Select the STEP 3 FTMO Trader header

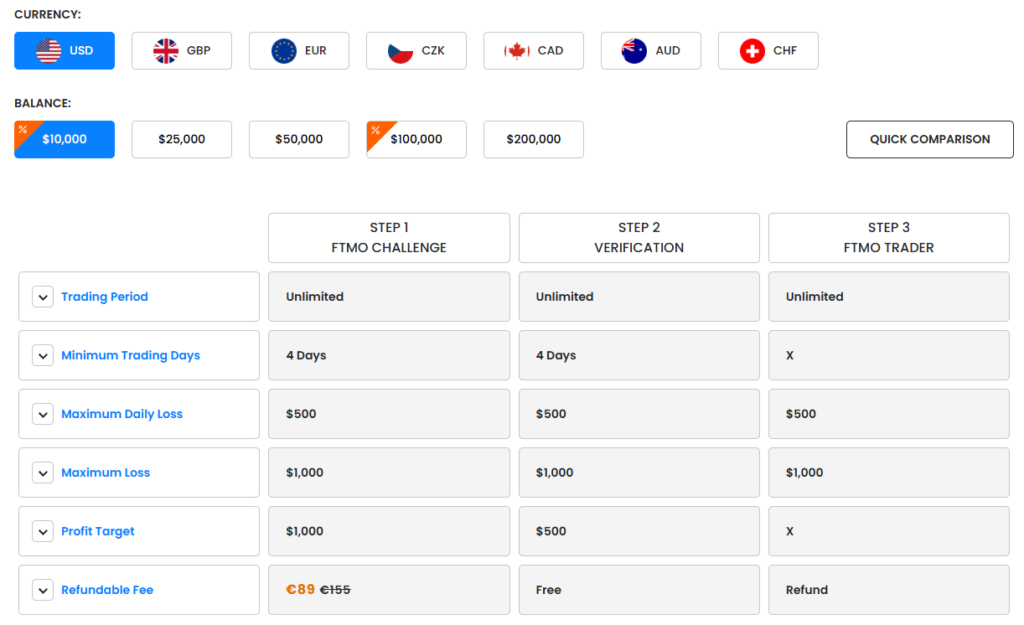coord(888,237)
